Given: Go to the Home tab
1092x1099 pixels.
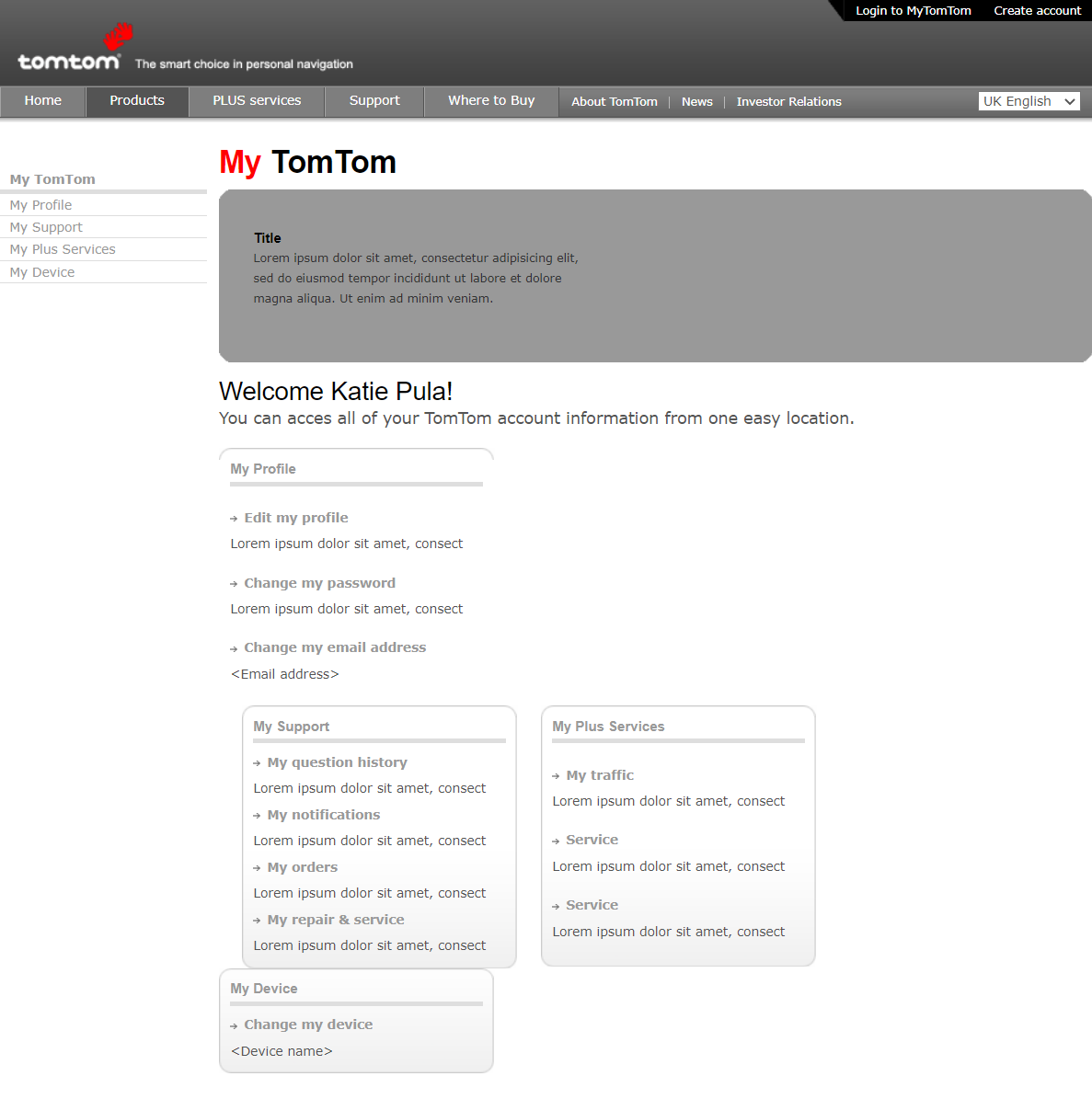Looking at the screenshot, I should (x=42, y=101).
